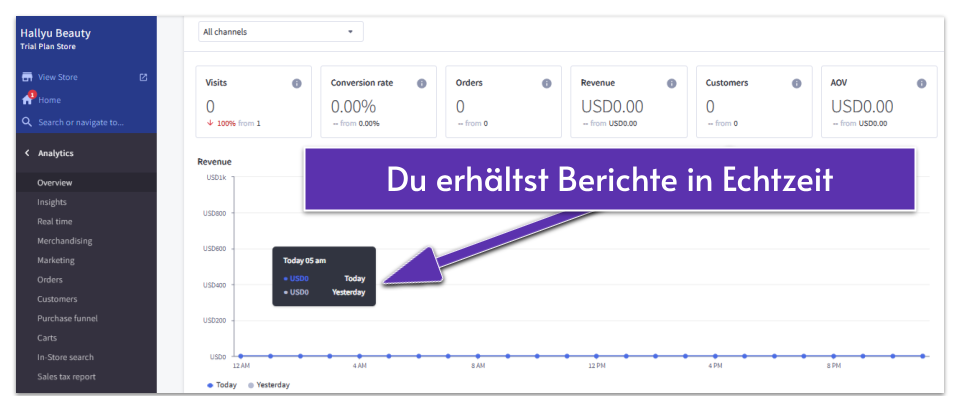Open the Purchase funnel report
This screenshot has width=960, height=396.
tap(67, 318)
